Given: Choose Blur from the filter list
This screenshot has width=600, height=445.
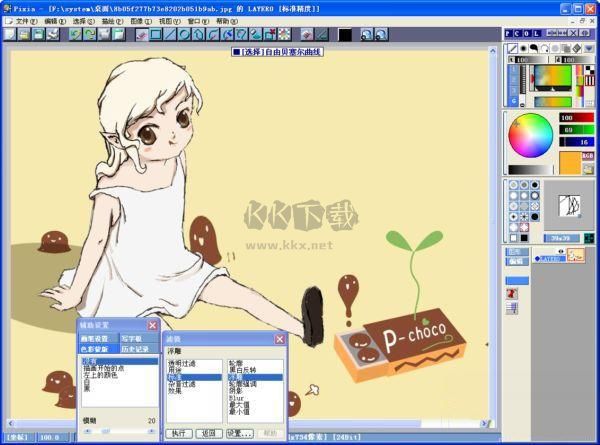Looking at the screenshot, I should click(236, 396).
